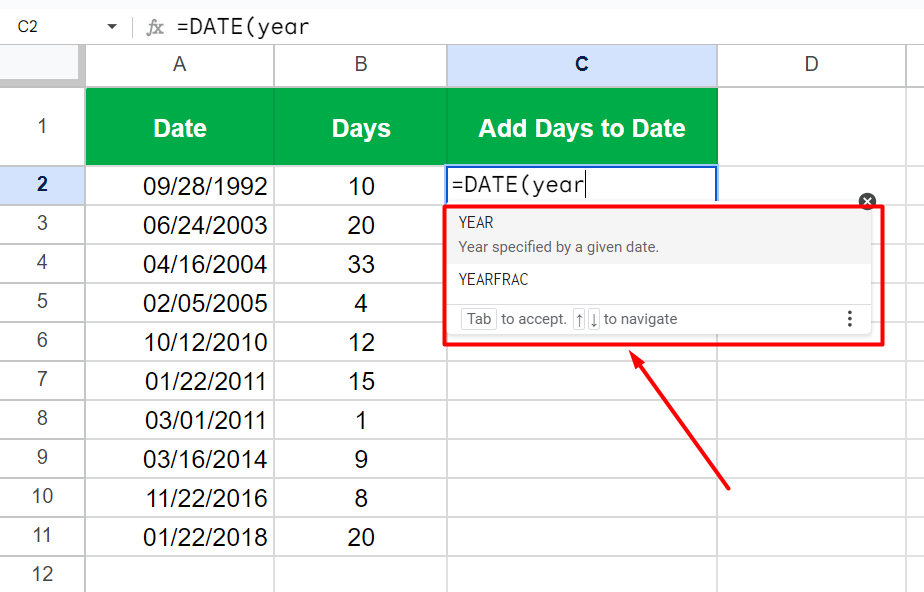This screenshot has height=592, width=924.
Task: Click the active cell C2 formula editor
Action: point(582,185)
